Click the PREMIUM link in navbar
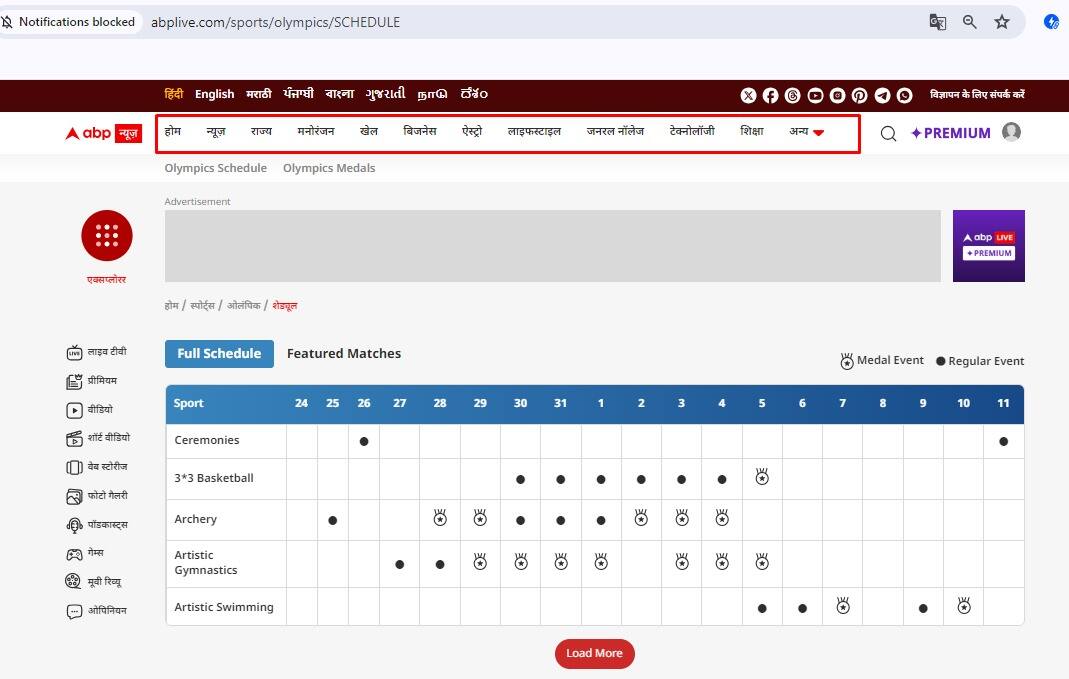 (x=950, y=133)
